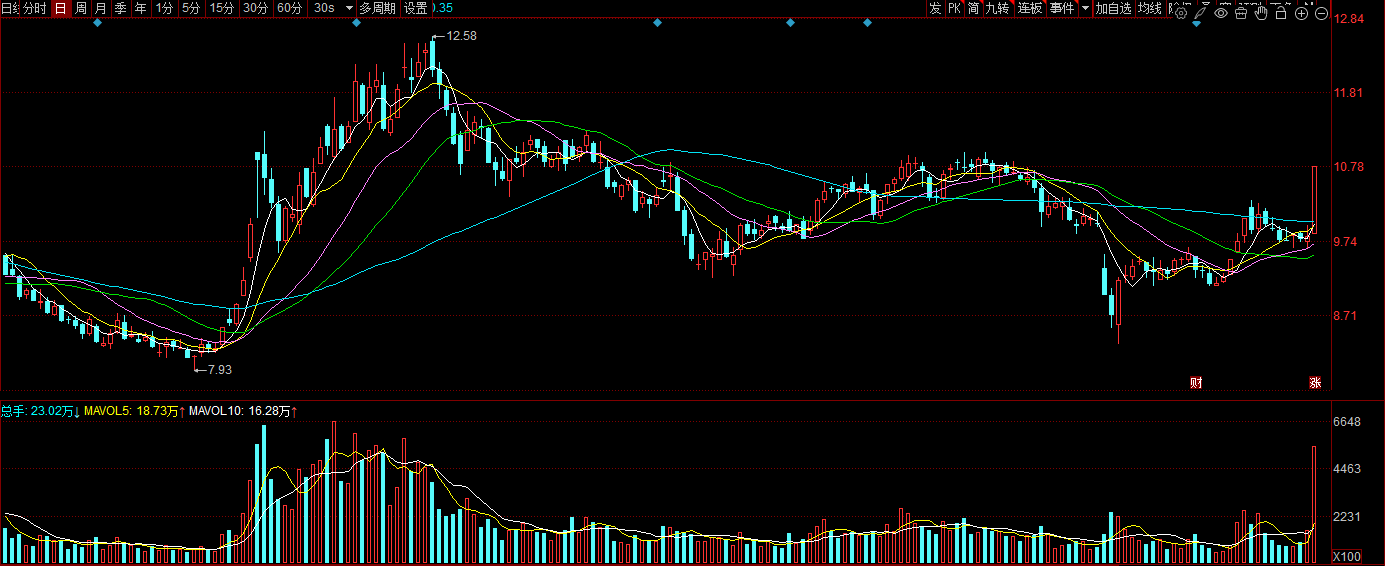Toggle 均线 moving average lines
The image size is (1385, 566).
(1150, 8)
